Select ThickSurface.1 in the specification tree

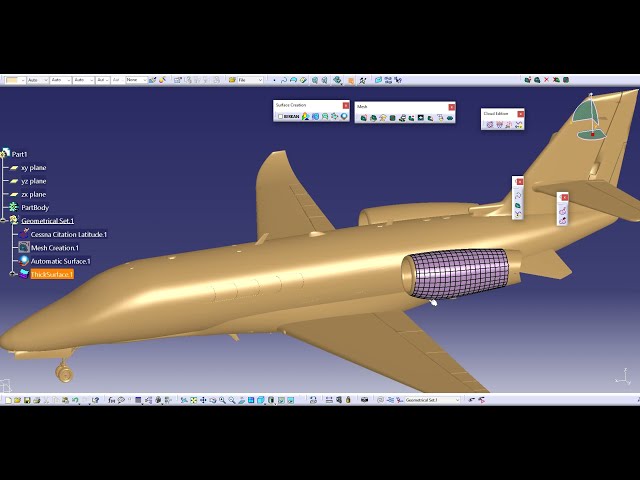[52, 274]
